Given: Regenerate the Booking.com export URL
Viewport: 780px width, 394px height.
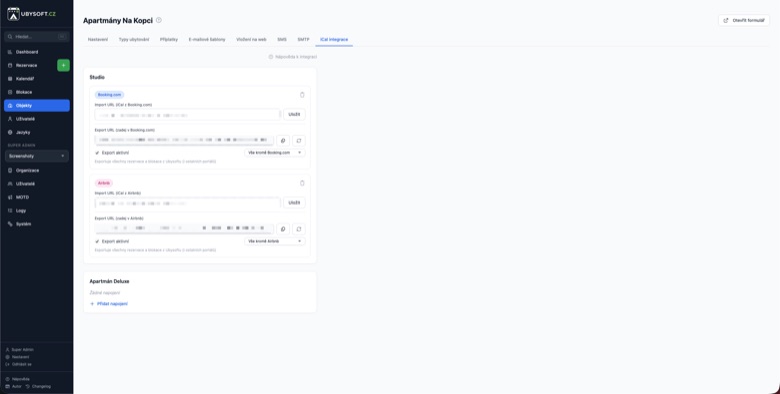Looking at the screenshot, I should coord(298,141).
